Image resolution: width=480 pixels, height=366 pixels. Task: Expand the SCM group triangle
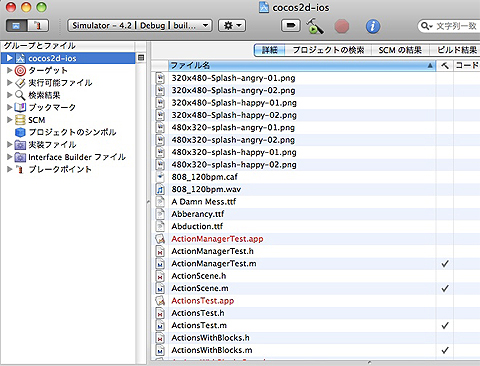[10, 120]
